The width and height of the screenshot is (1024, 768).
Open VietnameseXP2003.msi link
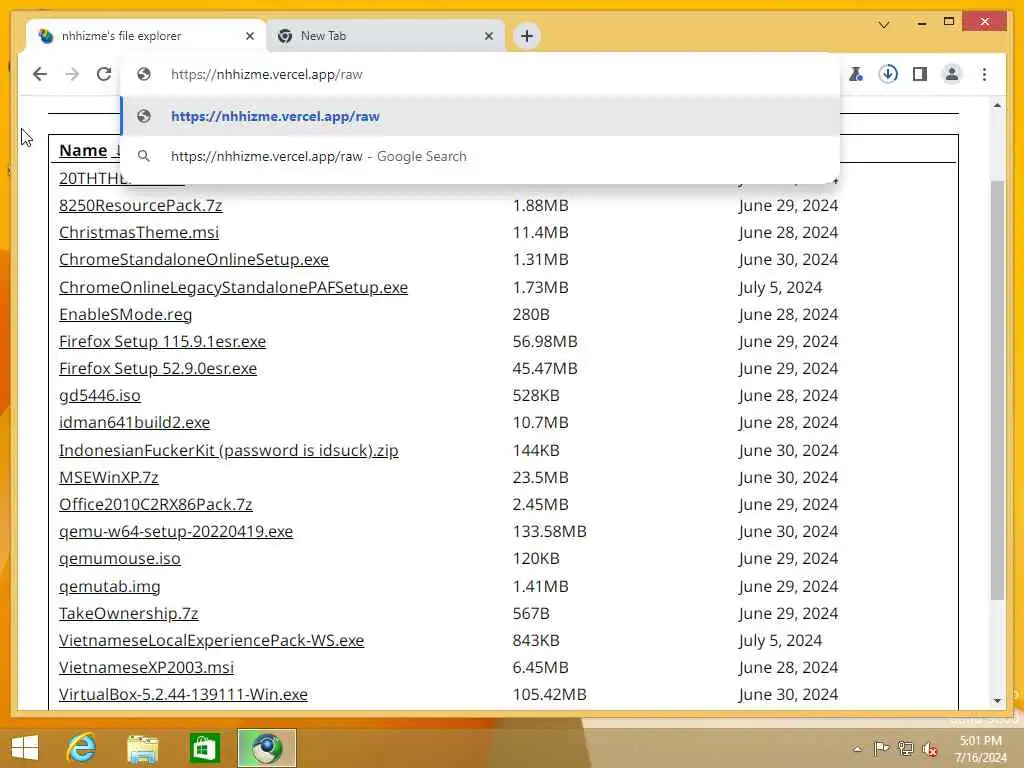(146, 667)
